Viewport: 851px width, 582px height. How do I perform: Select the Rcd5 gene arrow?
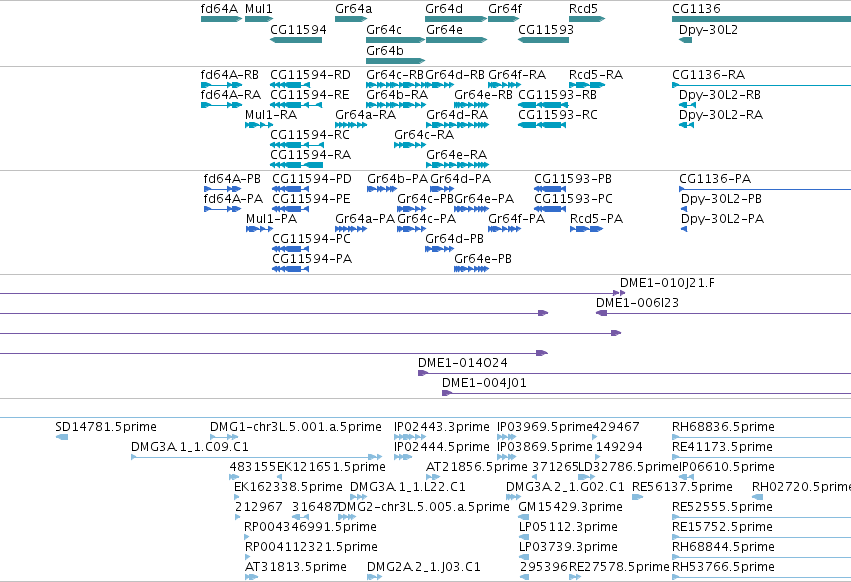(x=587, y=19)
